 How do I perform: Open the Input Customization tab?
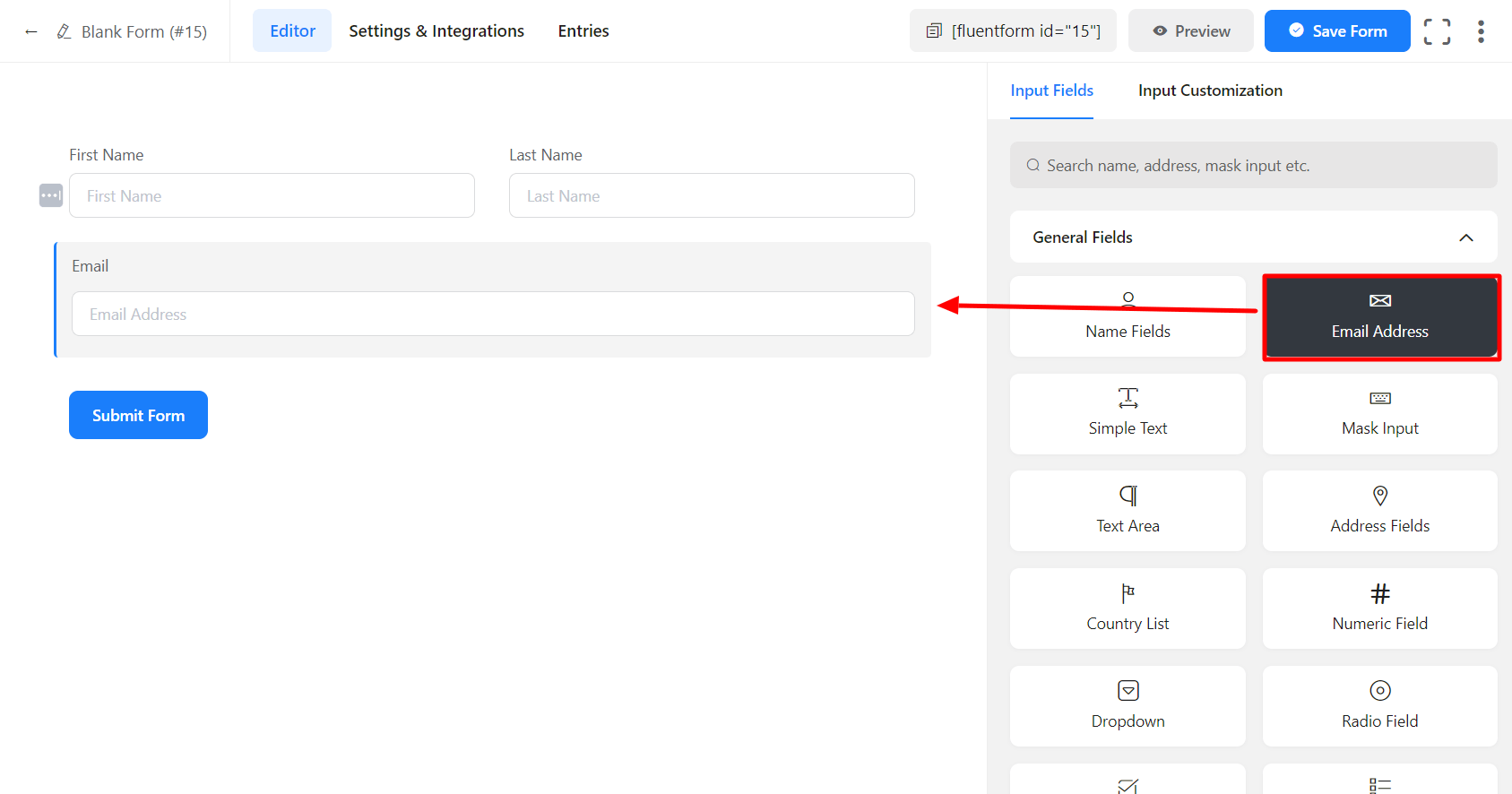pos(1210,91)
